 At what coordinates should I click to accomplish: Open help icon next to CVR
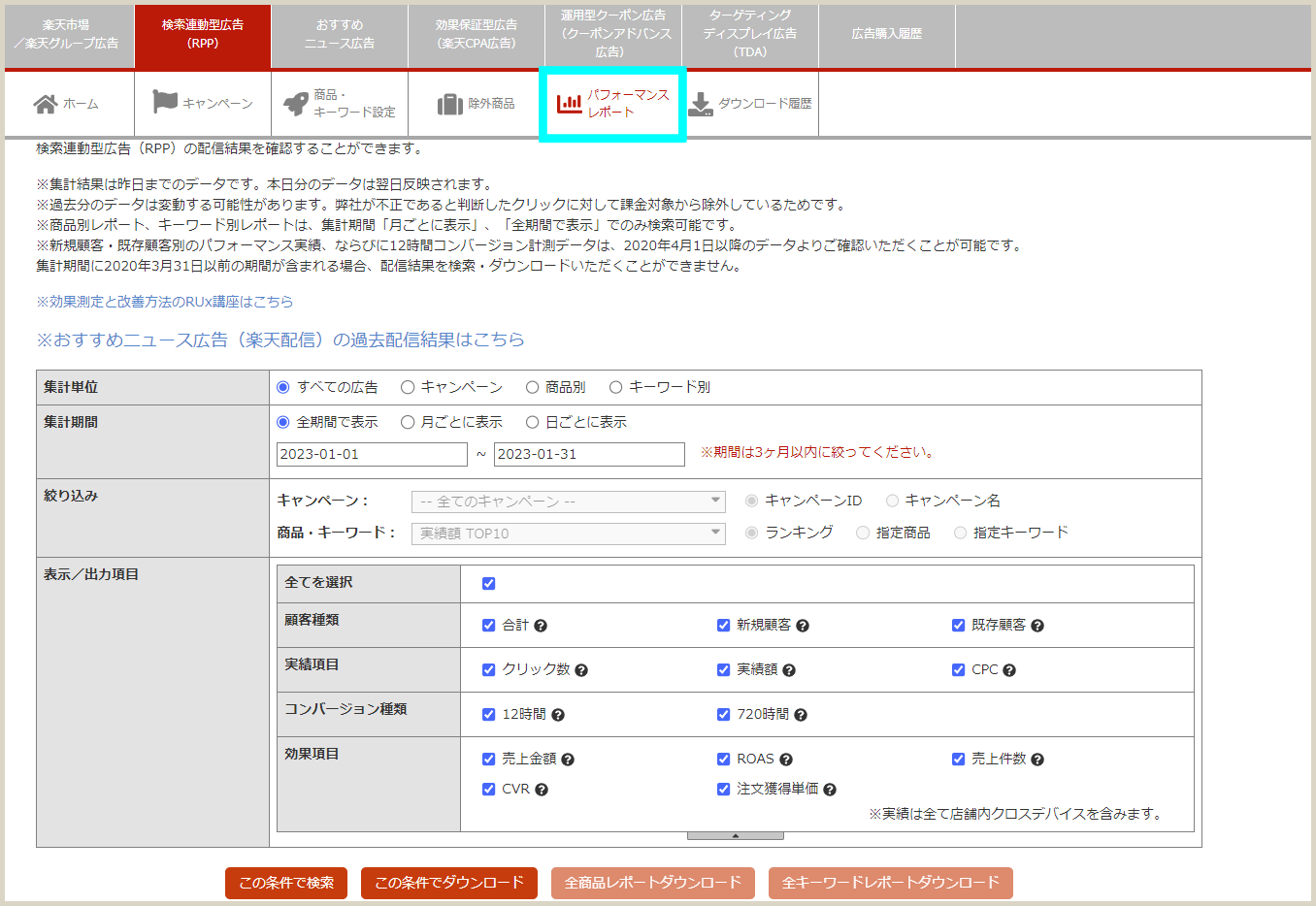click(542, 790)
